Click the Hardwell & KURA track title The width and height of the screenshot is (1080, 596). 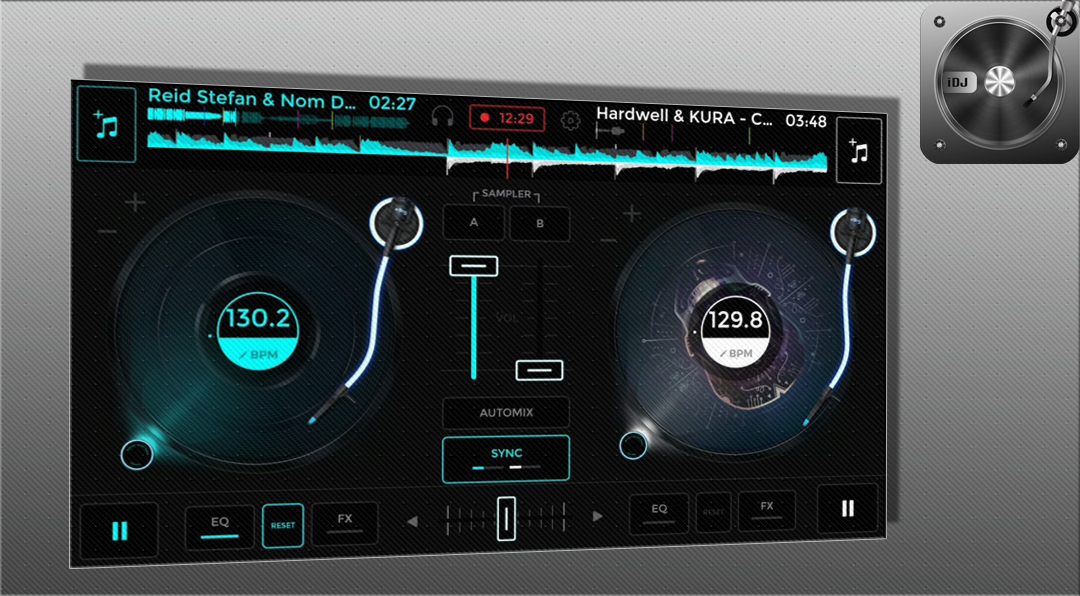tap(684, 117)
